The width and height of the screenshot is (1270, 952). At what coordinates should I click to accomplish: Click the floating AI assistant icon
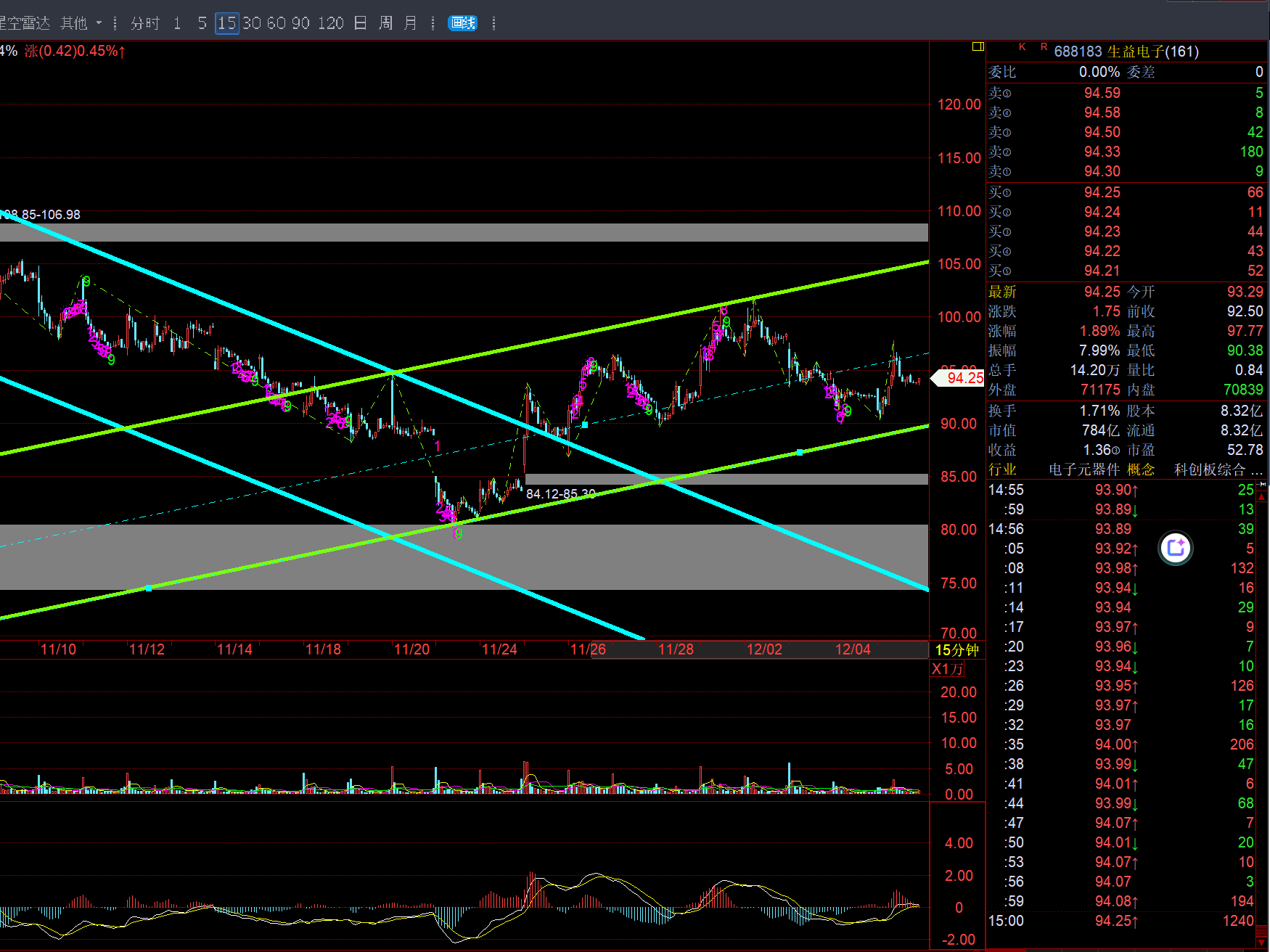[x=1176, y=548]
